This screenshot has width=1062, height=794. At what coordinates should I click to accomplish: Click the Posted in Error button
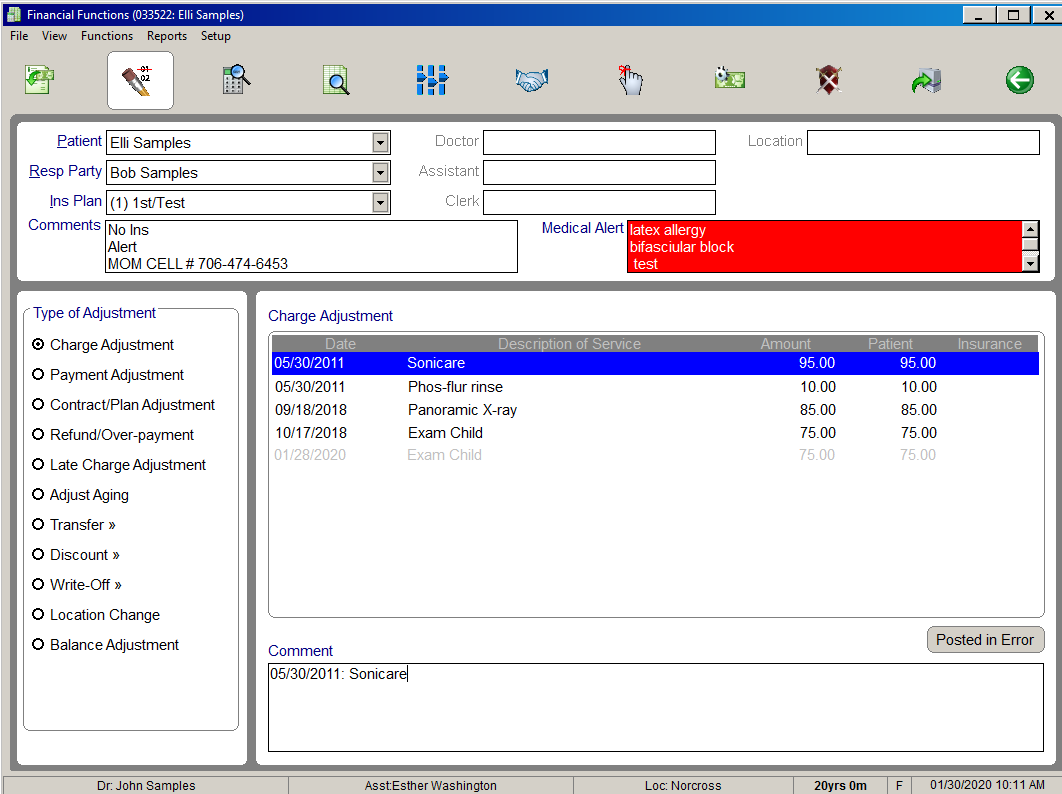pyautogui.click(x=985, y=640)
